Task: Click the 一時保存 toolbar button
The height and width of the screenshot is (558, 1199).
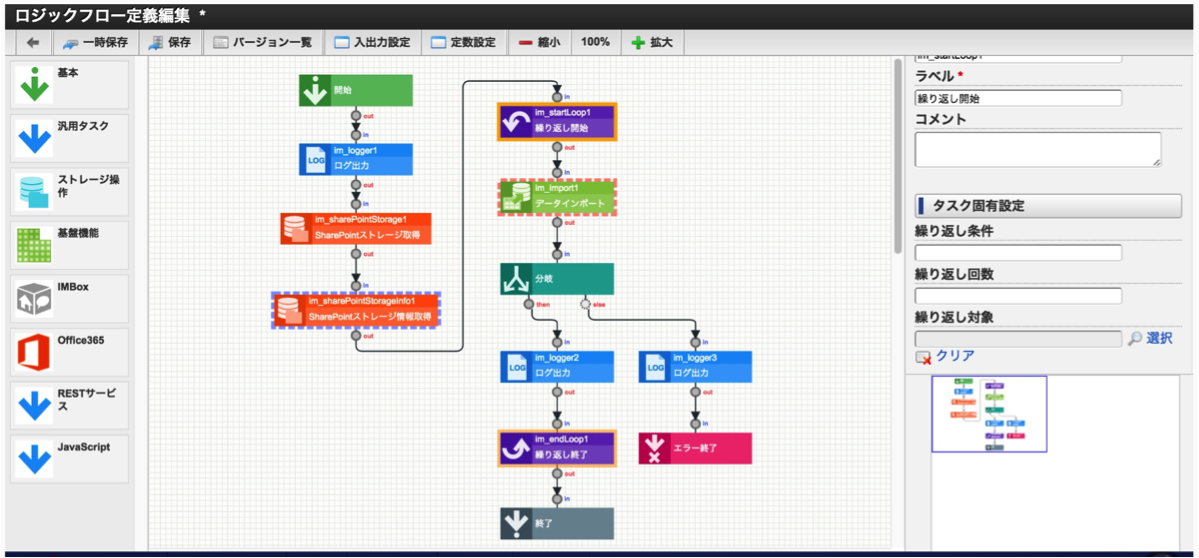Action: coord(95,43)
